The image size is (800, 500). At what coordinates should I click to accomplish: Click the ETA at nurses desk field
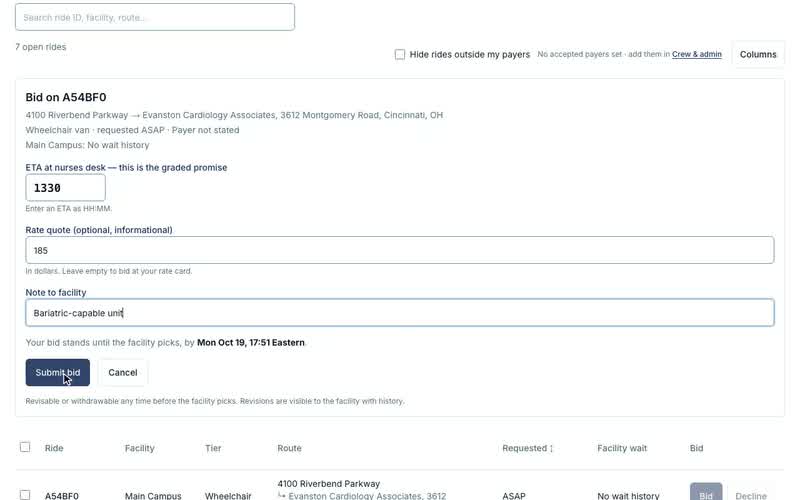coord(65,188)
